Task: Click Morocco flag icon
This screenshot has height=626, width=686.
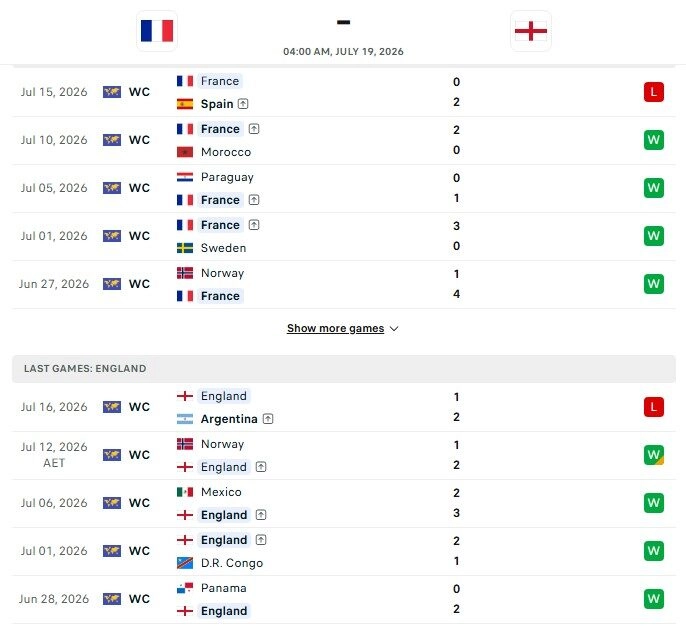Action: point(185,152)
